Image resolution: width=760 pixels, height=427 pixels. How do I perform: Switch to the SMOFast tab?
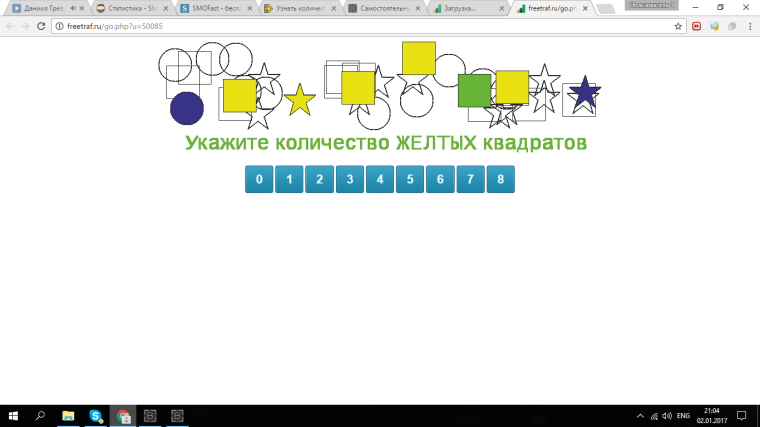click(215, 8)
